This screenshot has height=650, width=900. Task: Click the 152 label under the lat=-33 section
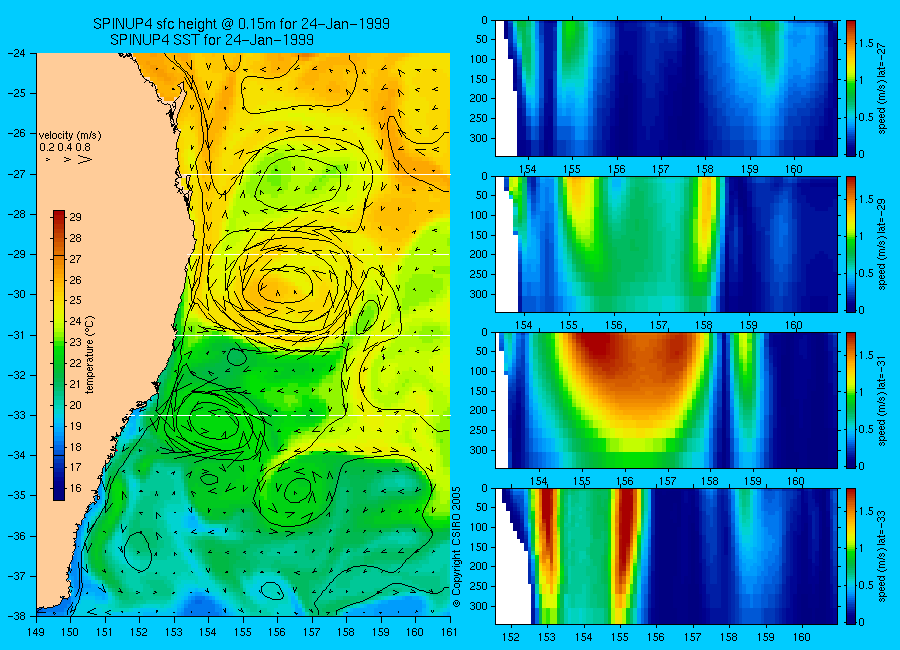point(510,637)
